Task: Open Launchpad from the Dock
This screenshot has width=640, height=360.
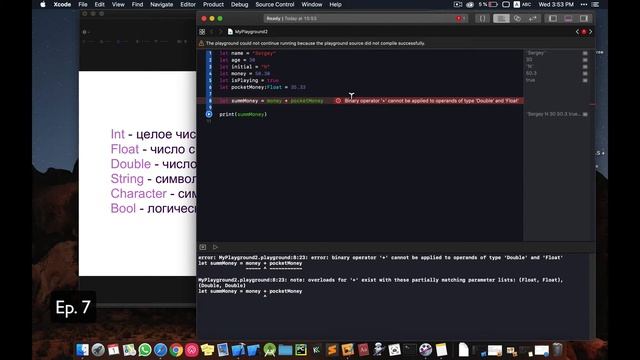Action: click(98, 350)
